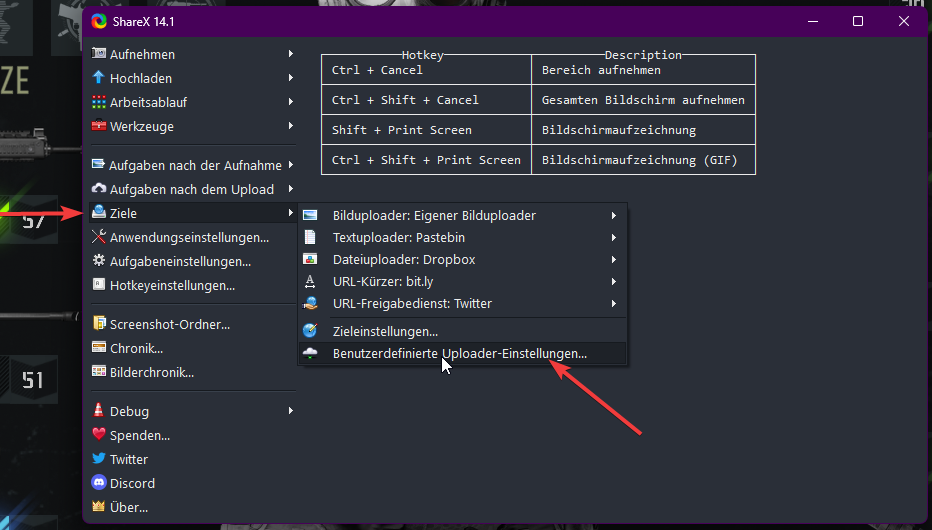Image resolution: width=932 pixels, height=530 pixels.
Task: Select Dateiuploader: Dropbox menu item
Action: pyautogui.click(x=403, y=260)
